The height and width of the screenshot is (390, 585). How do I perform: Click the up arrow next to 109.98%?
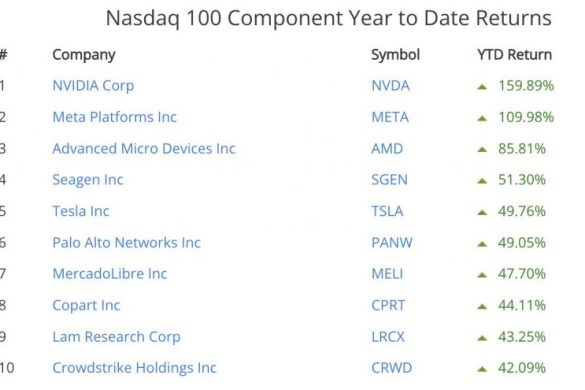click(482, 118)
